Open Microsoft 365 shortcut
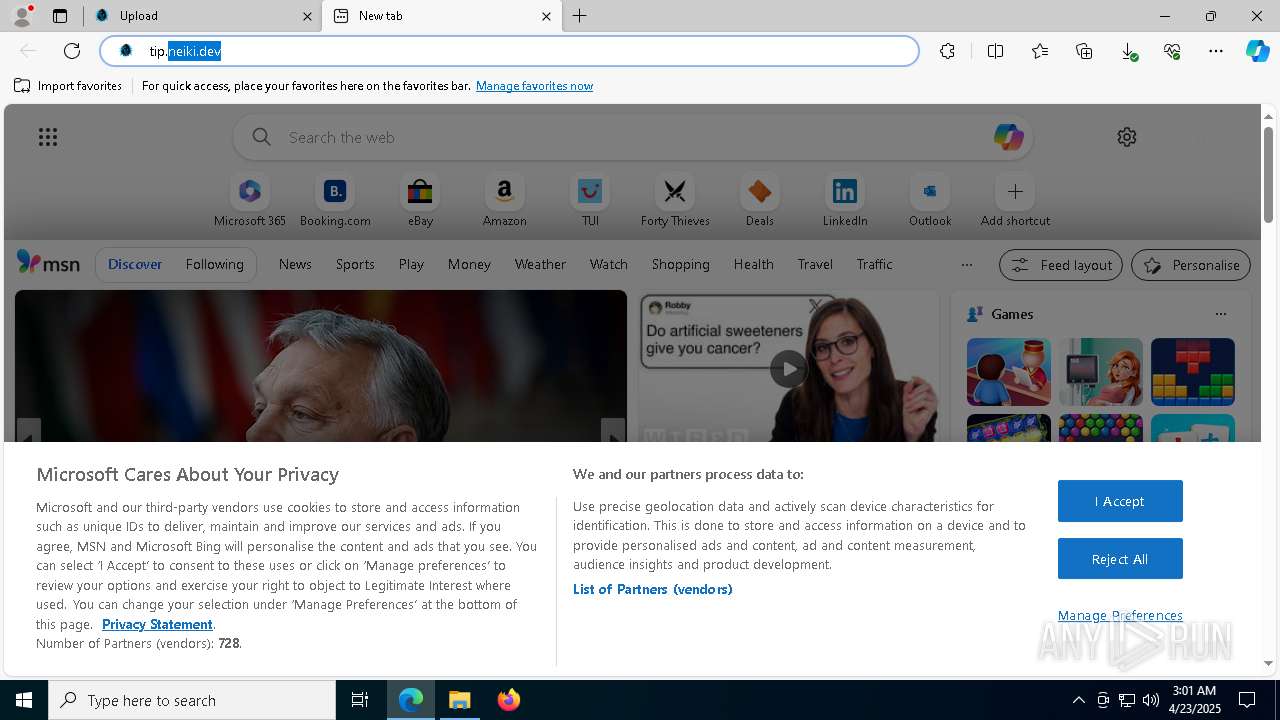1280x720 pixels. click(250, 201)
